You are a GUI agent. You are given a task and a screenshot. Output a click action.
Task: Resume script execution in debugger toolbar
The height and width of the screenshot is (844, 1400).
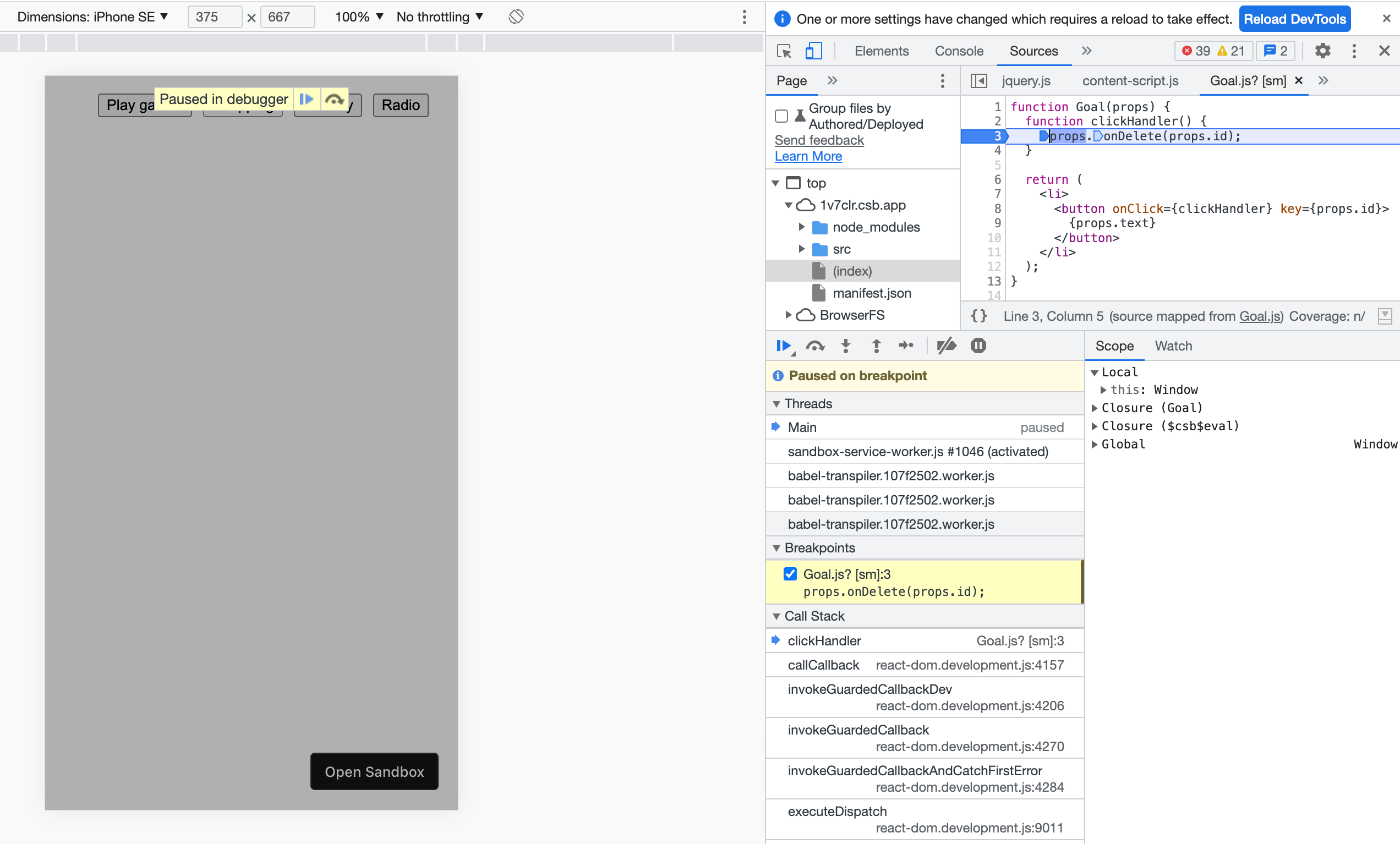coord(784,346)
